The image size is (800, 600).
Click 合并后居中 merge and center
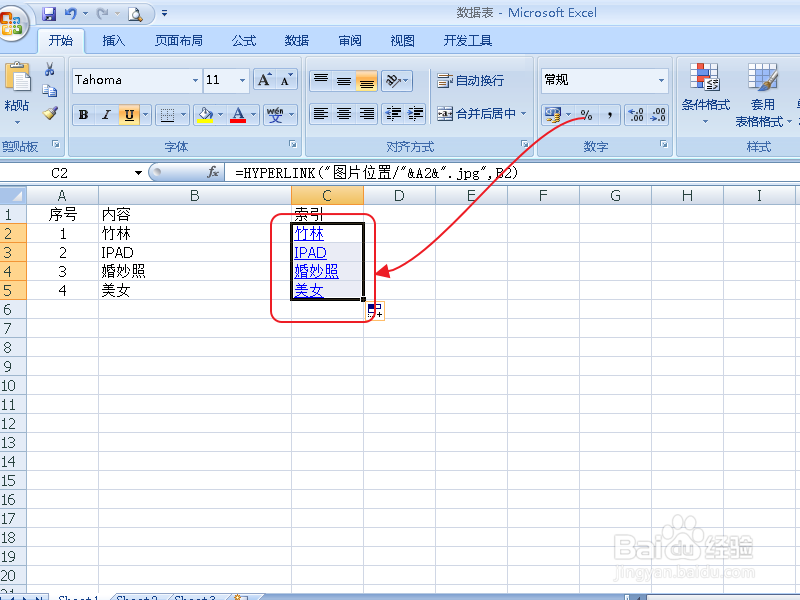[x=477, y=113]
